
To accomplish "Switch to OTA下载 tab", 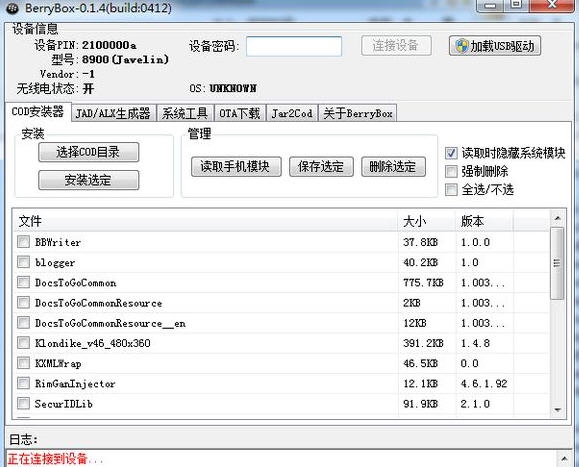I will [240, 113].
